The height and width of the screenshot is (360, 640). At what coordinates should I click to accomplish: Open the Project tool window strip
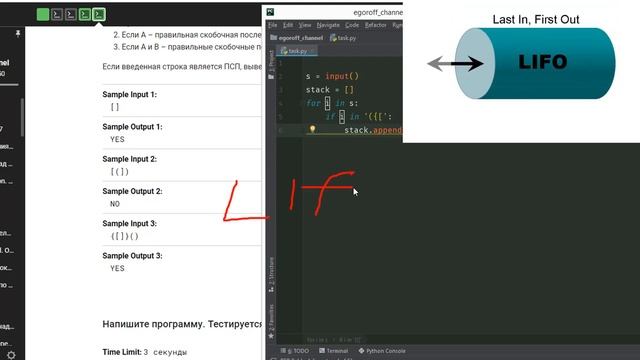click(271, 64)
